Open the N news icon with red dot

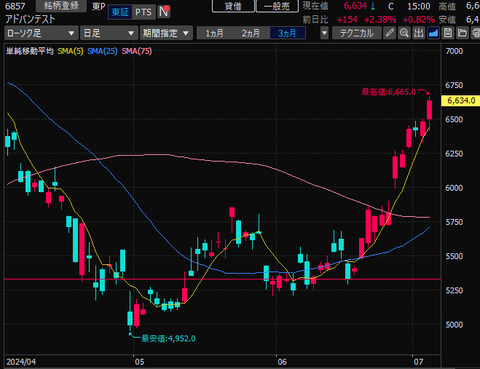click(164, 12)
